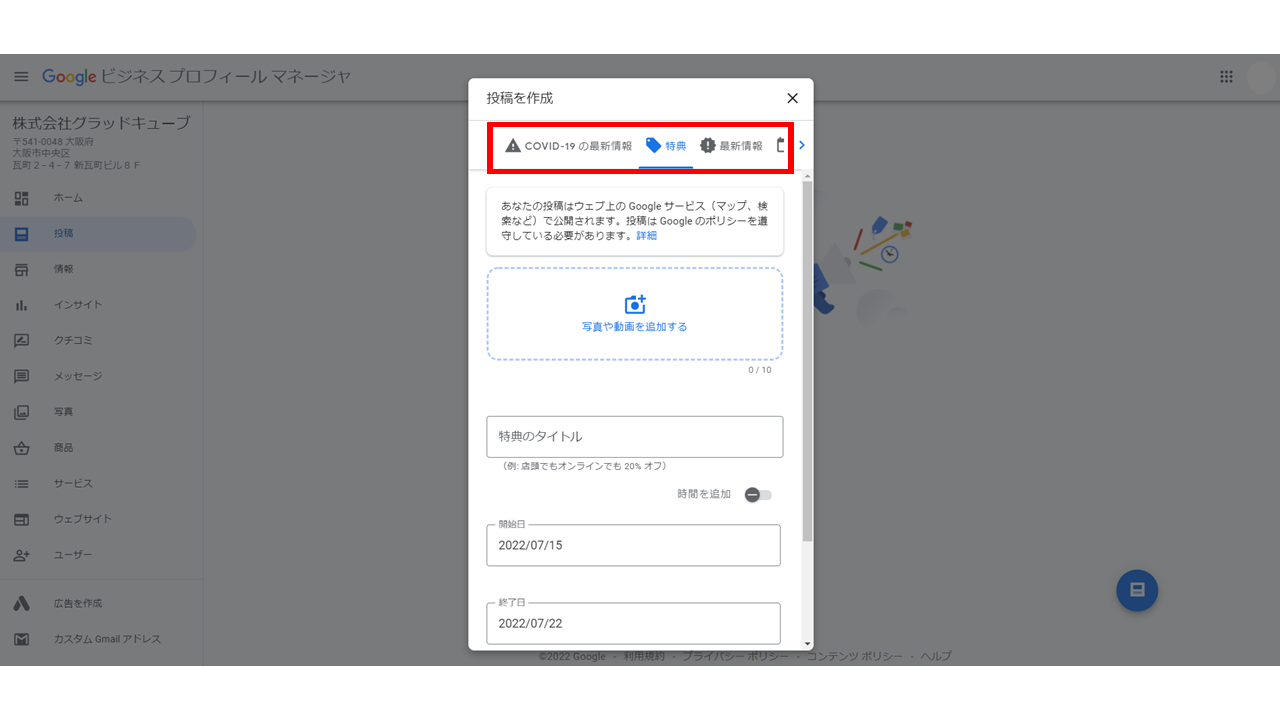1280x720 pixels.
Task: Click the ユーザー add person icon
Action: [x=21, y=555]
